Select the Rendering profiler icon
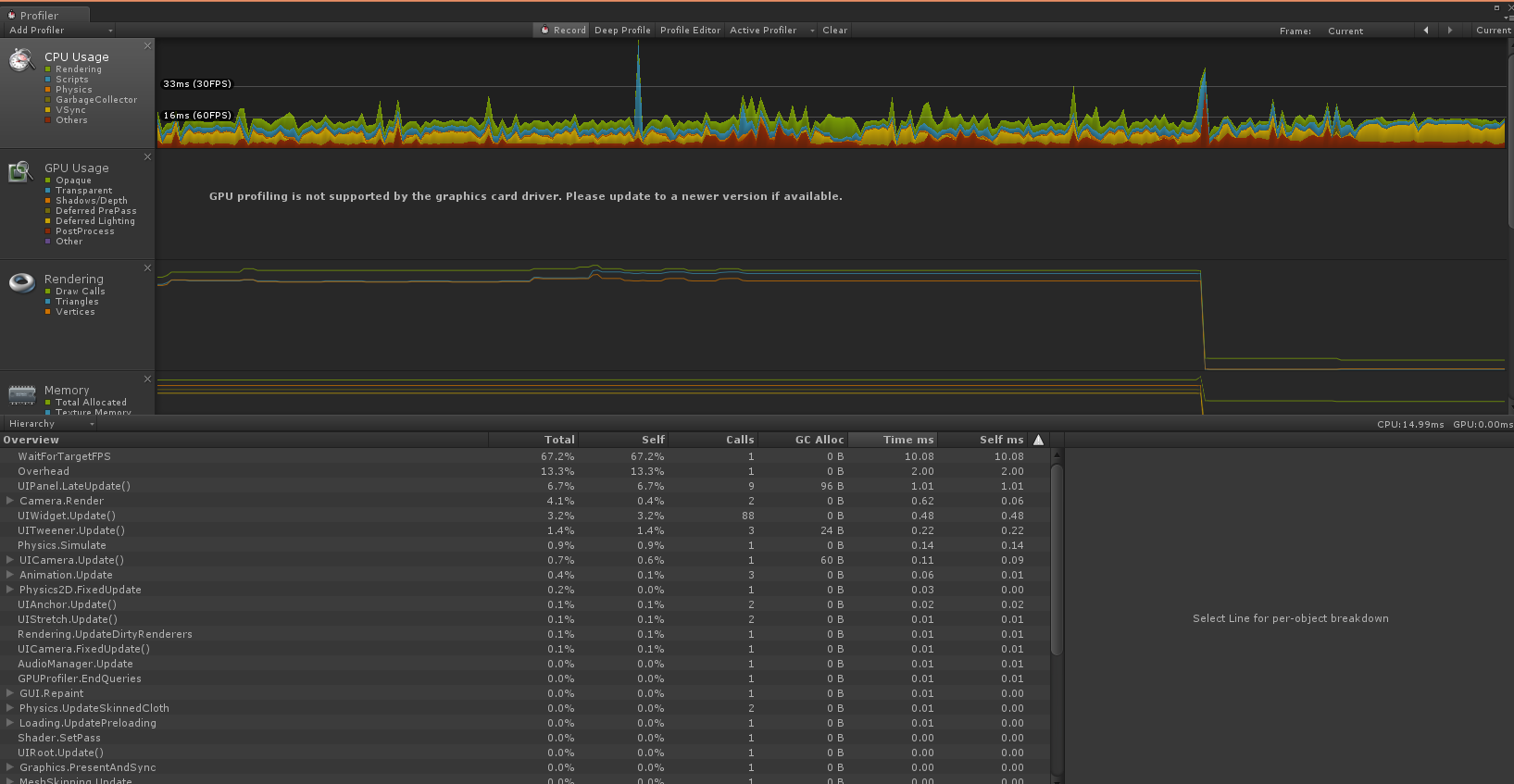The width and height of the screenshot is (1514, 784). click(x=21, y=282)
